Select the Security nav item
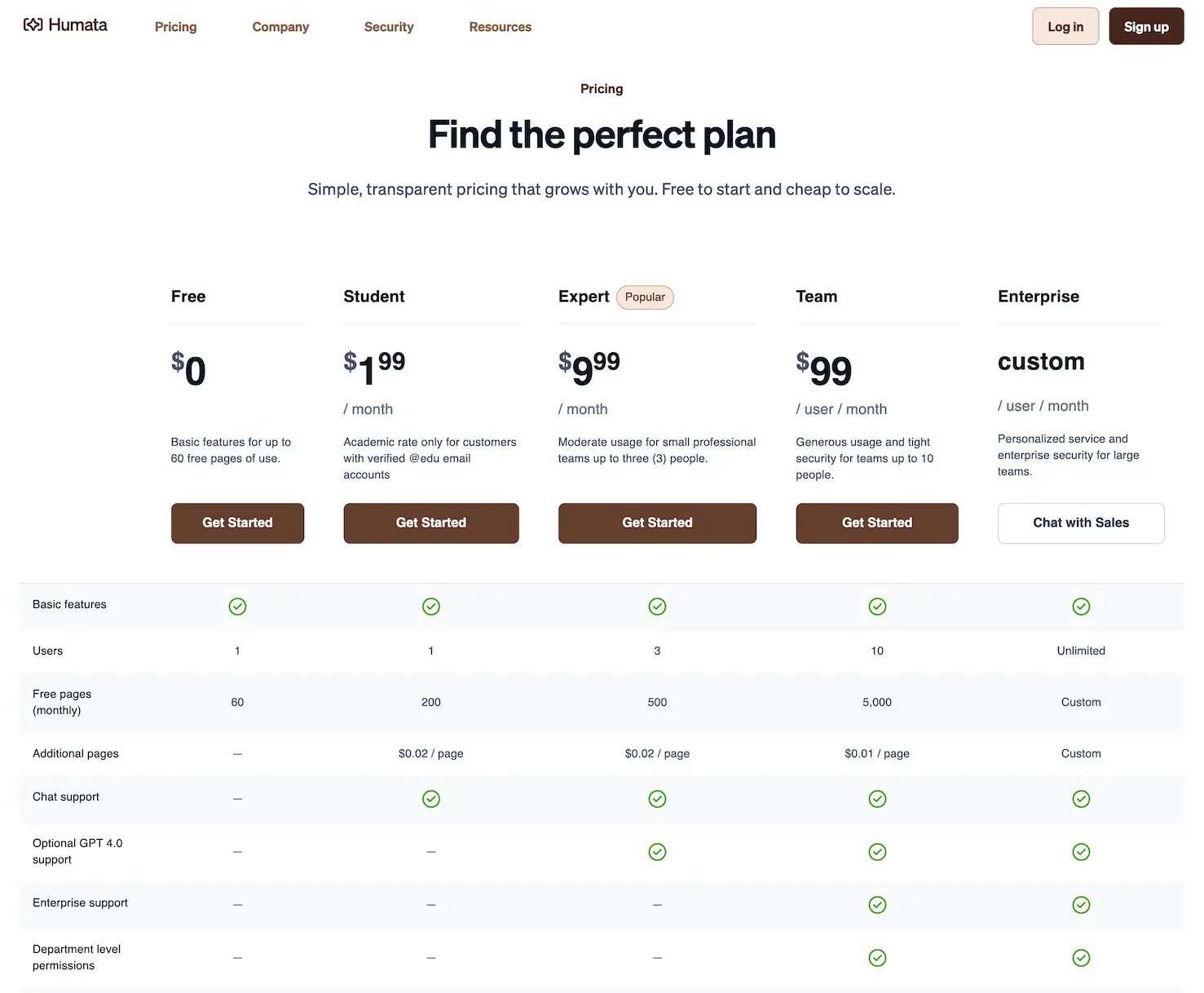1204x993 pixels. (389, 27)
